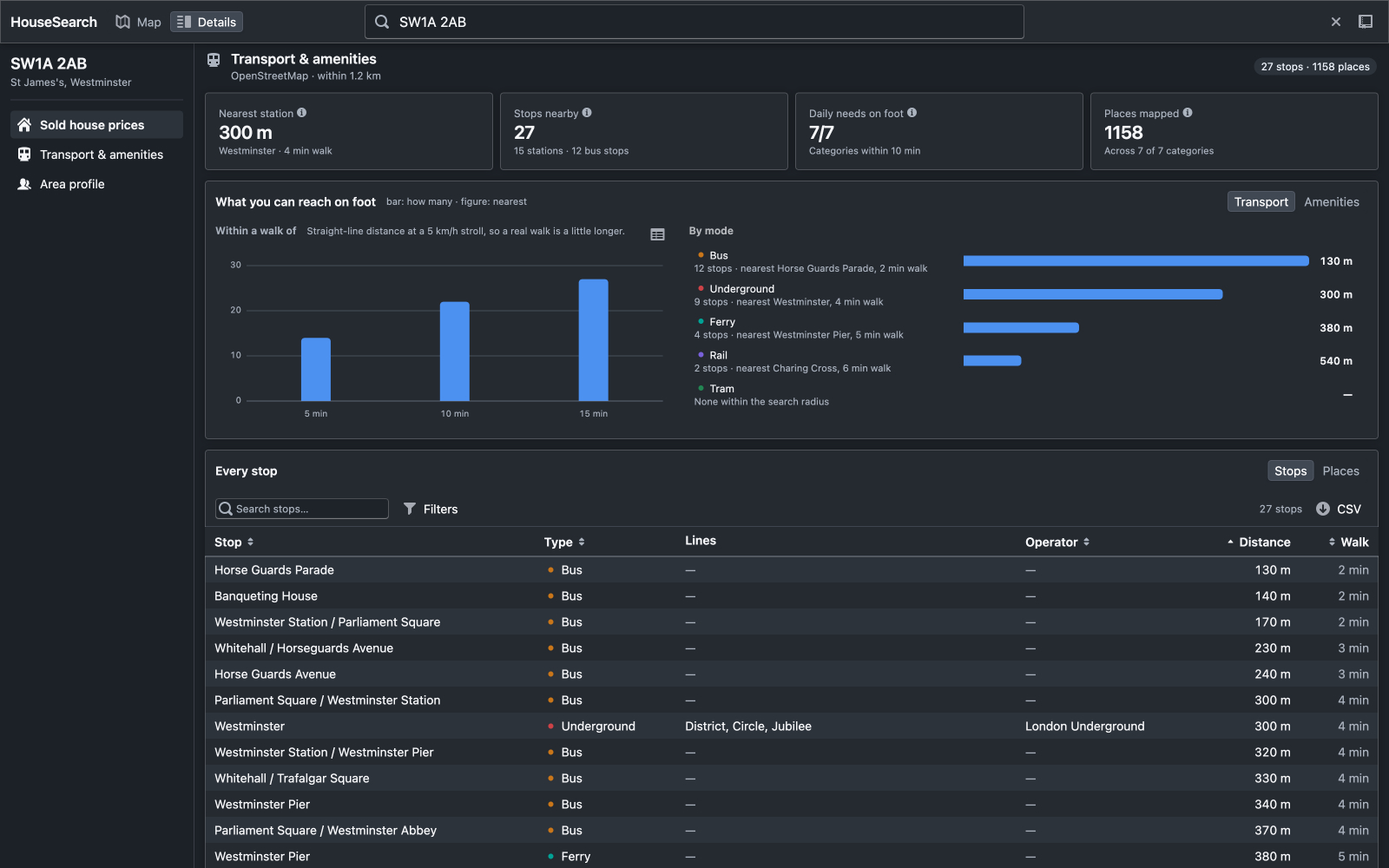Select the Horse Guards Parade stop row
This screenshot has width=1389, height=868.
(x=792, y=570)
